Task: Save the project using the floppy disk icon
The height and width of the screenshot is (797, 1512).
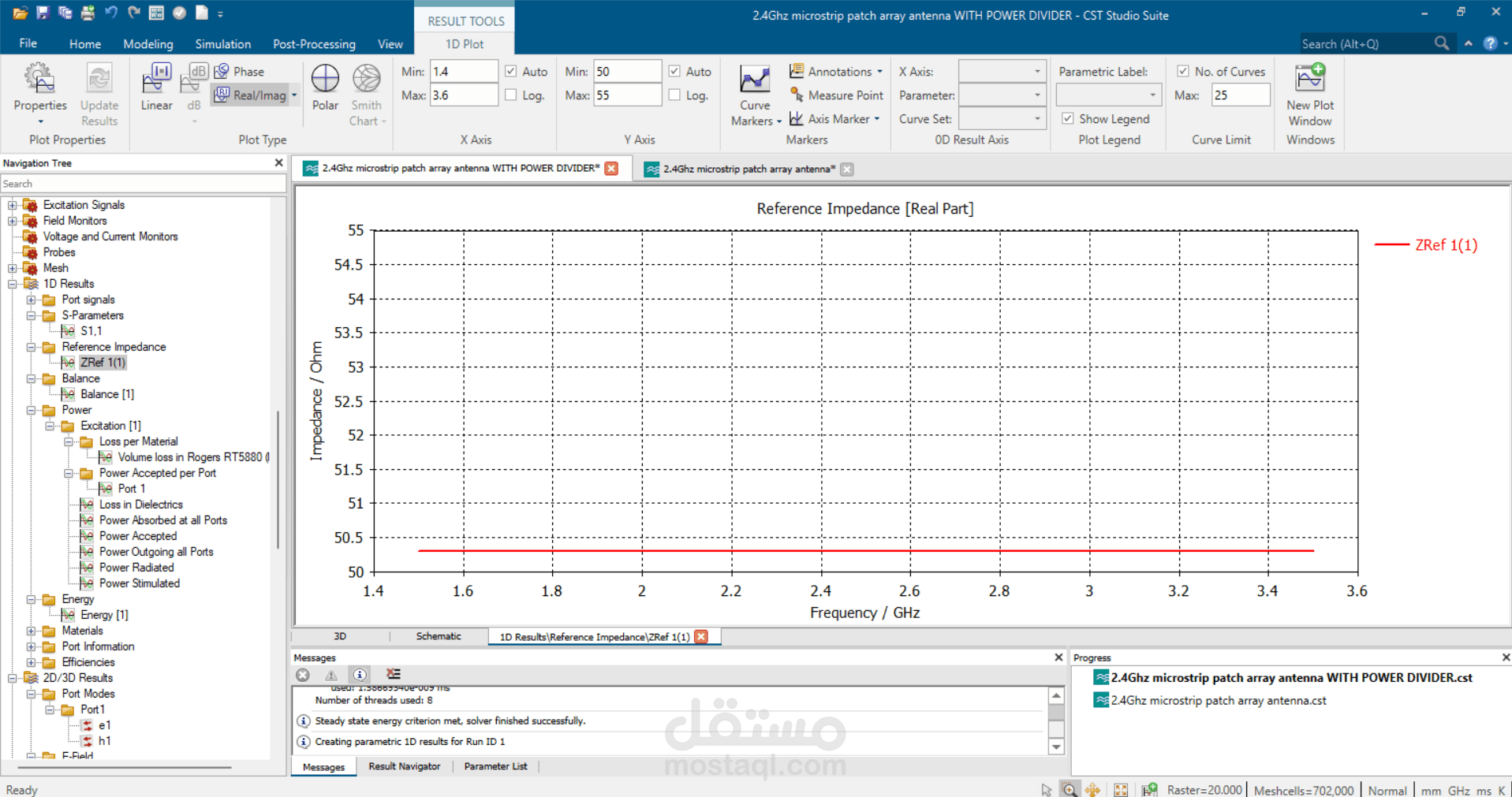Action: tap(43, 13)
